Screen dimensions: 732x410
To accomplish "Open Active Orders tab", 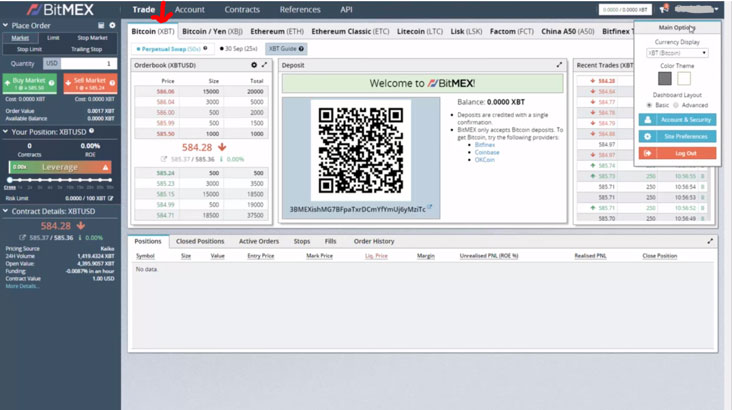I will coord(259,241).
